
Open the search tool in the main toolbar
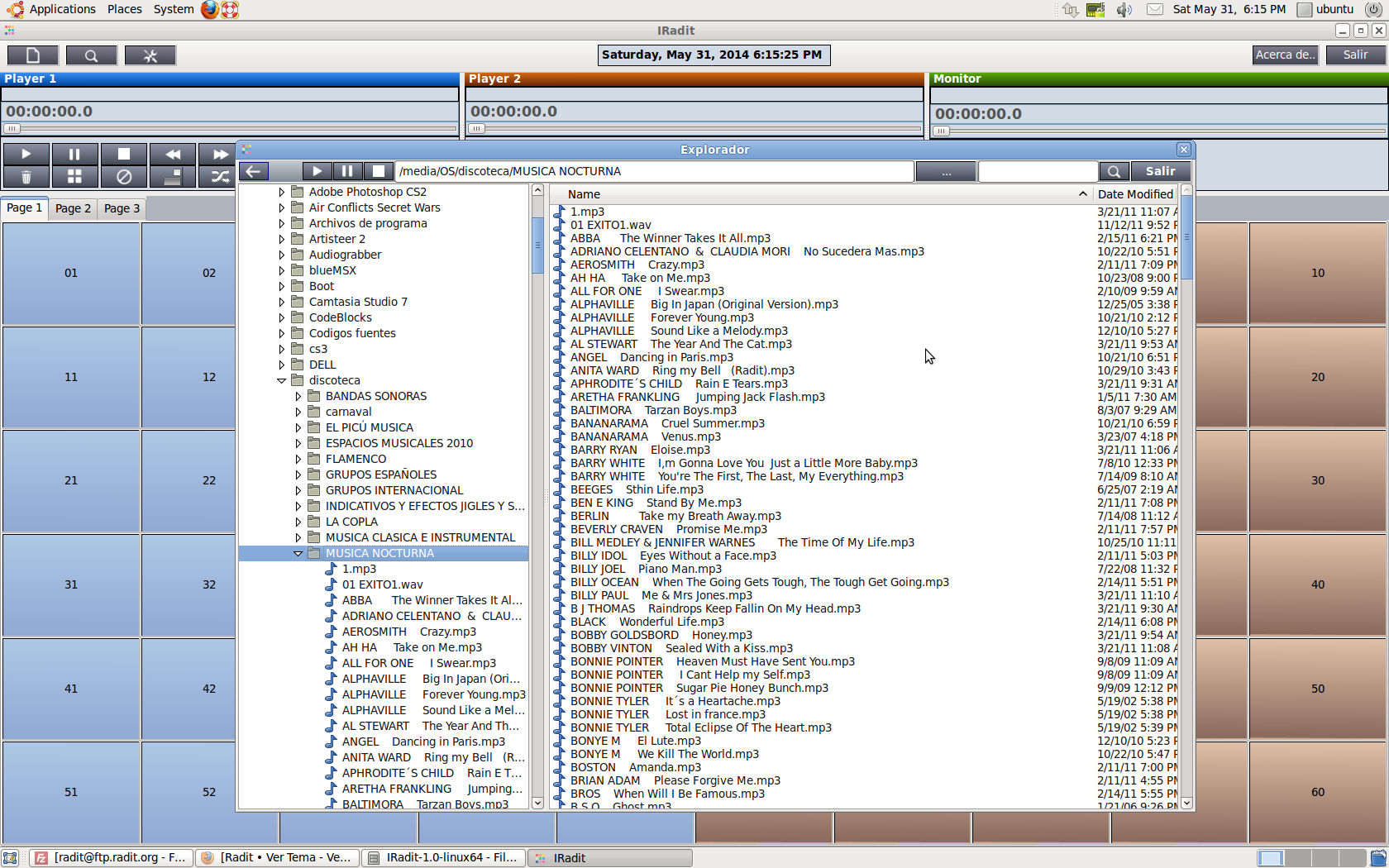tap(91, 55)
